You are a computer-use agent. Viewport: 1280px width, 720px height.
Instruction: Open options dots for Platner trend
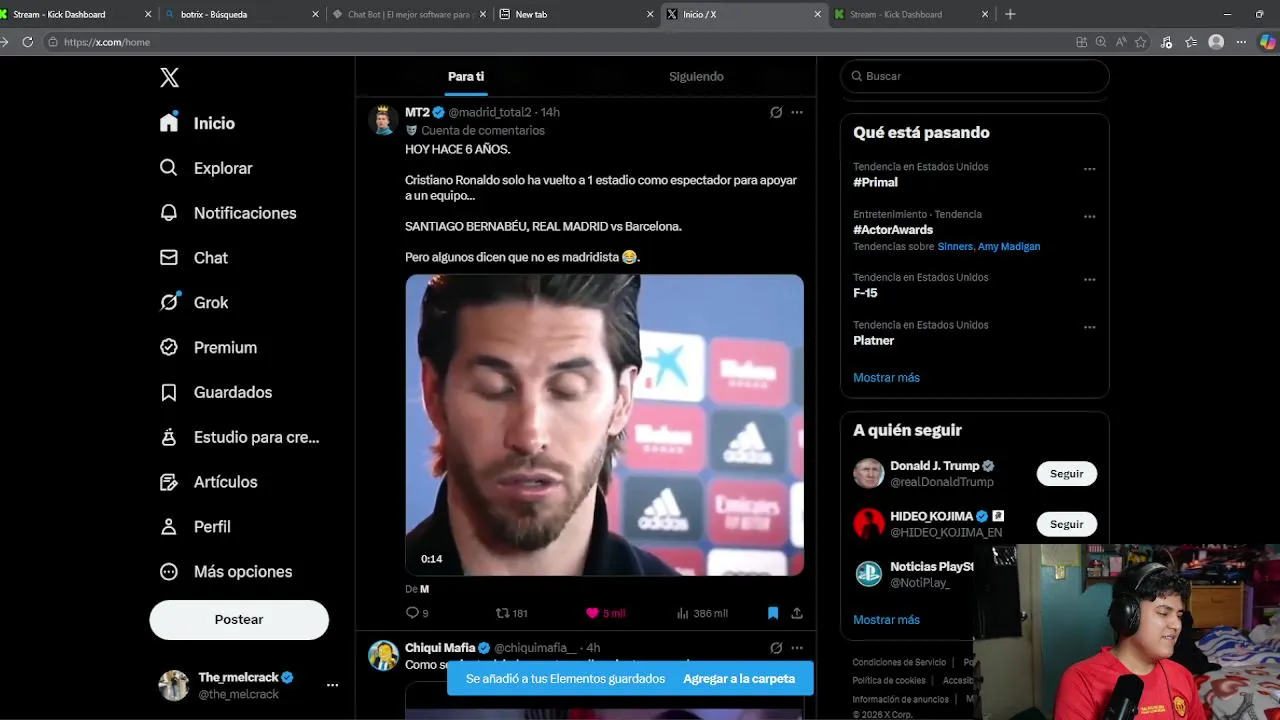tap(1089, 327)
